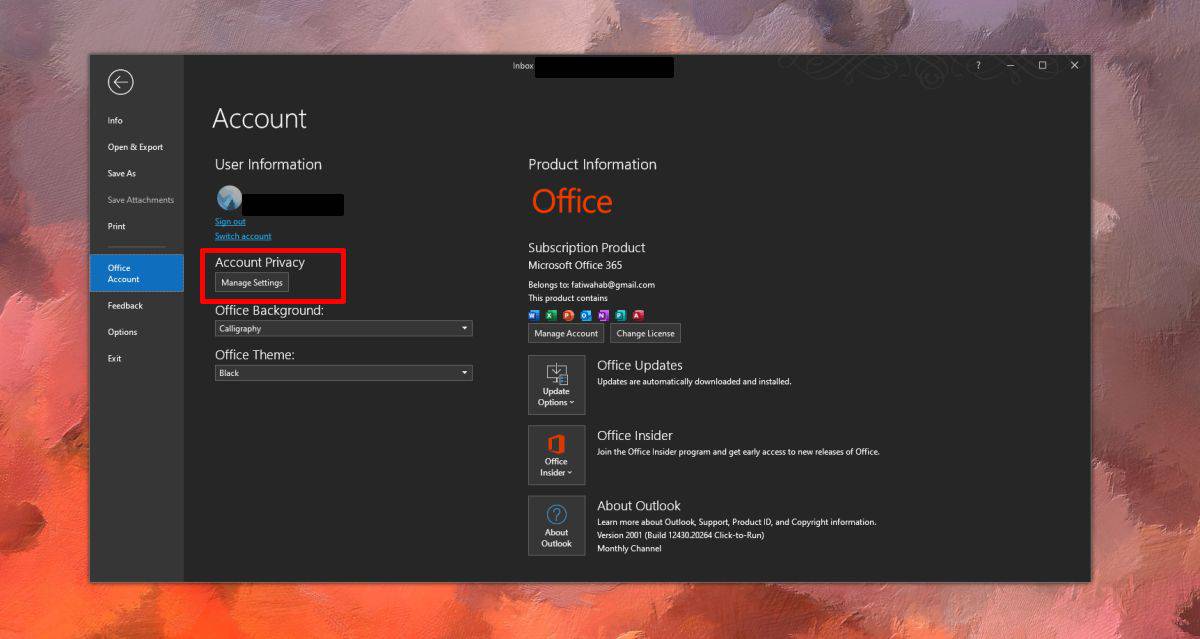The width and height of the screenshot is (1200, 639).
Task: Open Office Insider menu
Action: [557, 455]
